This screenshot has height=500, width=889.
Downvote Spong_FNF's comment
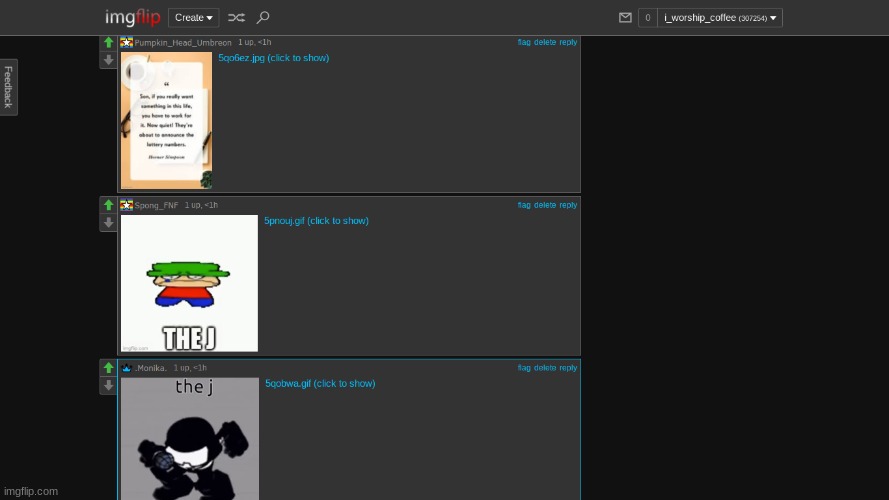108,223
